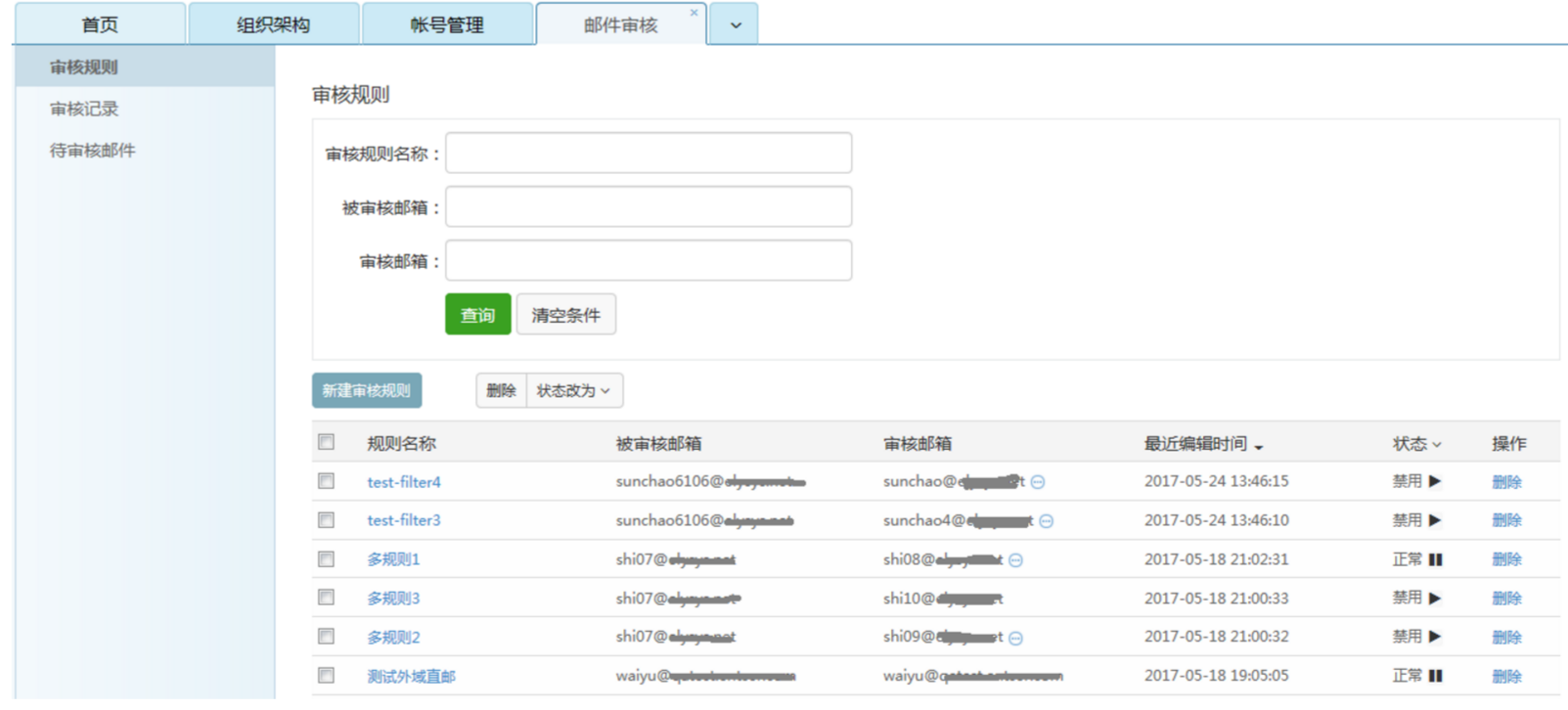Open the 状态 column filter dropdown

point(1416,444)
